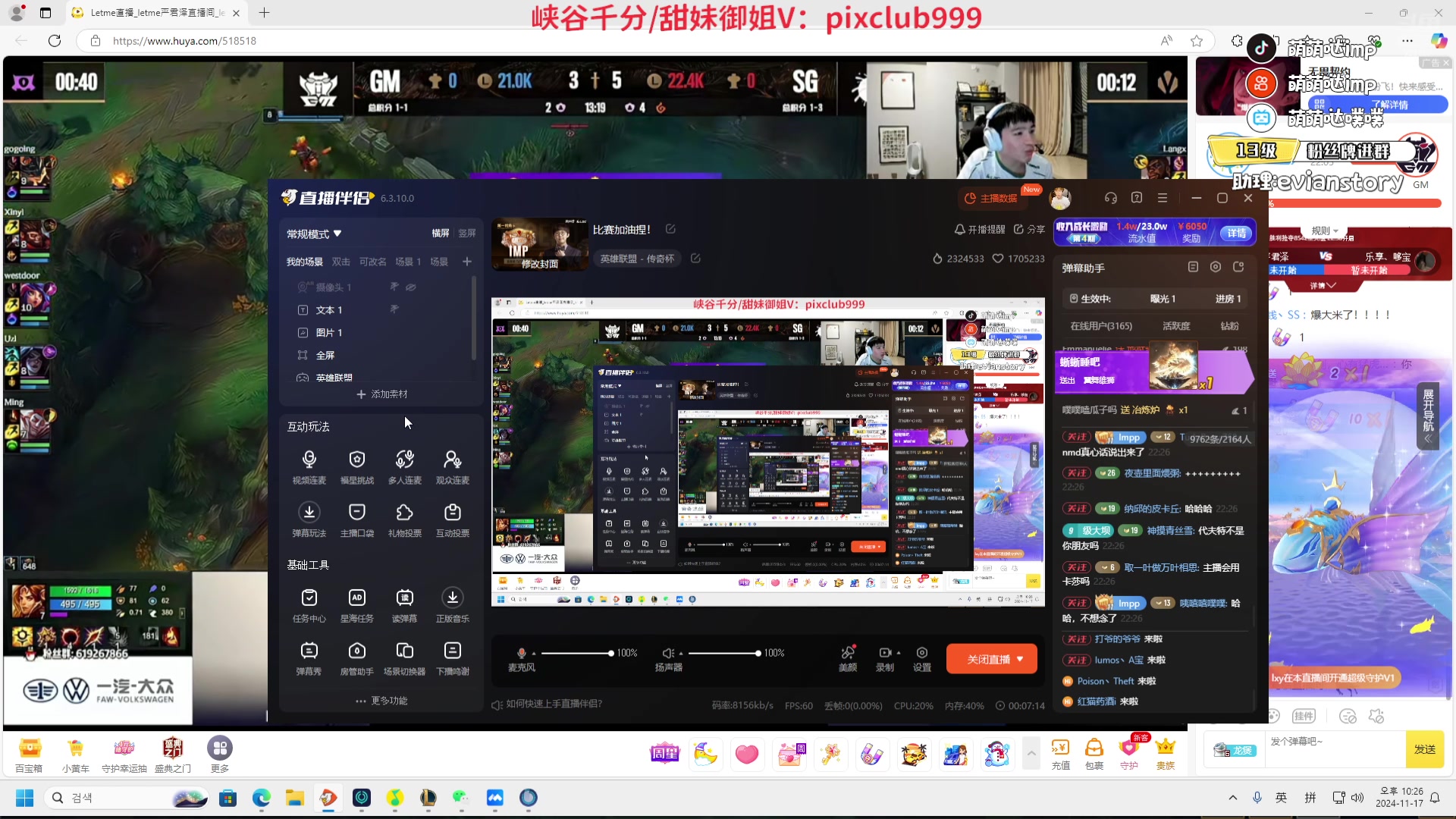Open 福星挑战 challenge tool
The width and height of the screenshot is (1456, 819).
[357, 466]
